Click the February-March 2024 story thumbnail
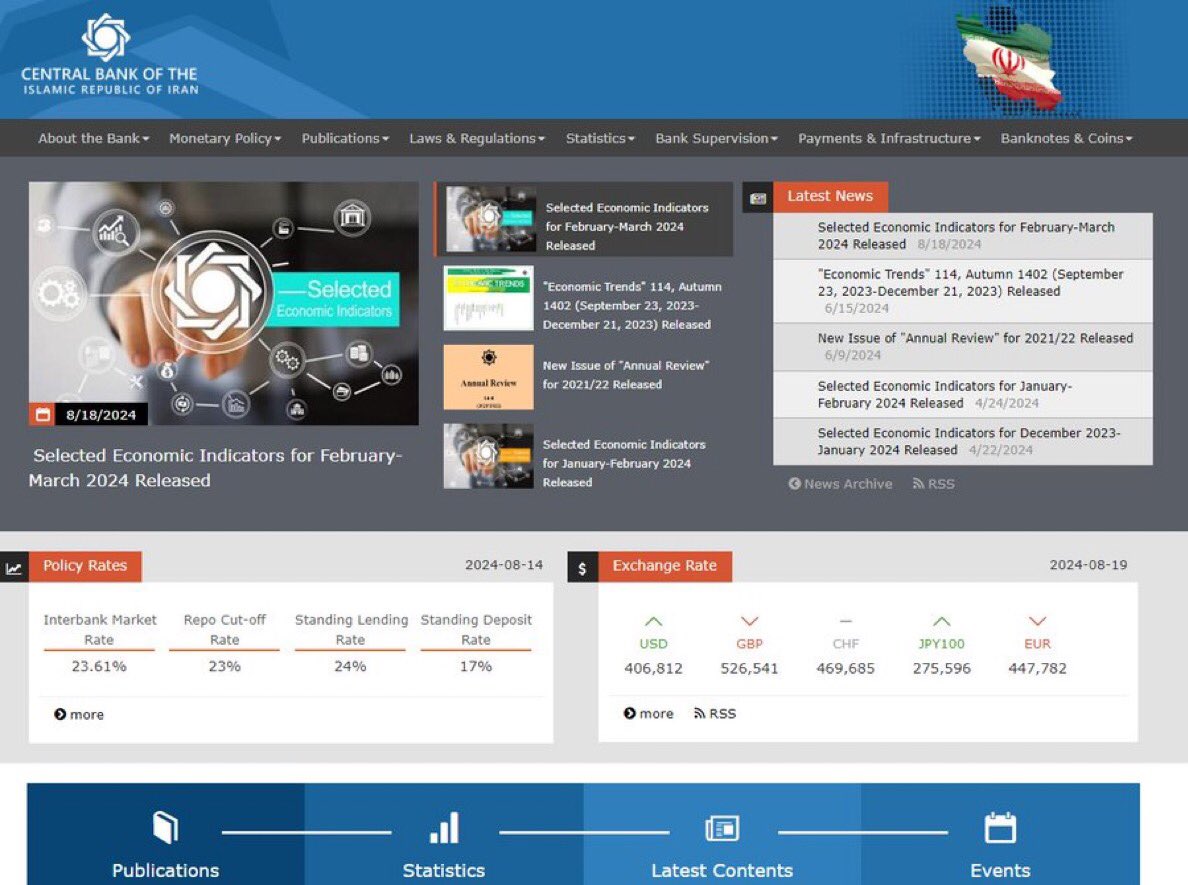1188x885 pixels. pos(491,219)
